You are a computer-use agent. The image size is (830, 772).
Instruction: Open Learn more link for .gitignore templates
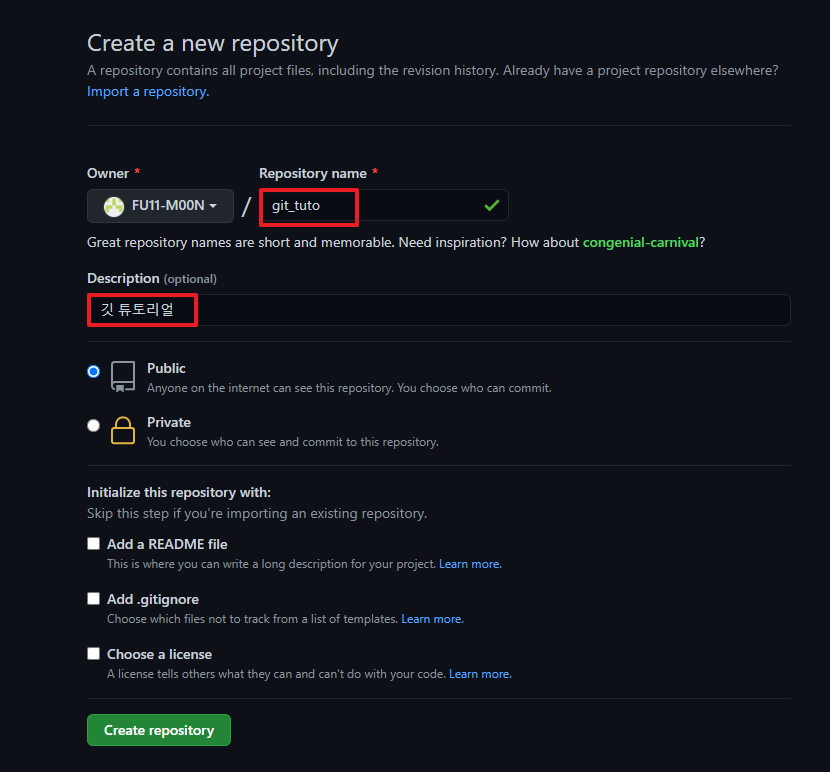[x=432, y=620]
